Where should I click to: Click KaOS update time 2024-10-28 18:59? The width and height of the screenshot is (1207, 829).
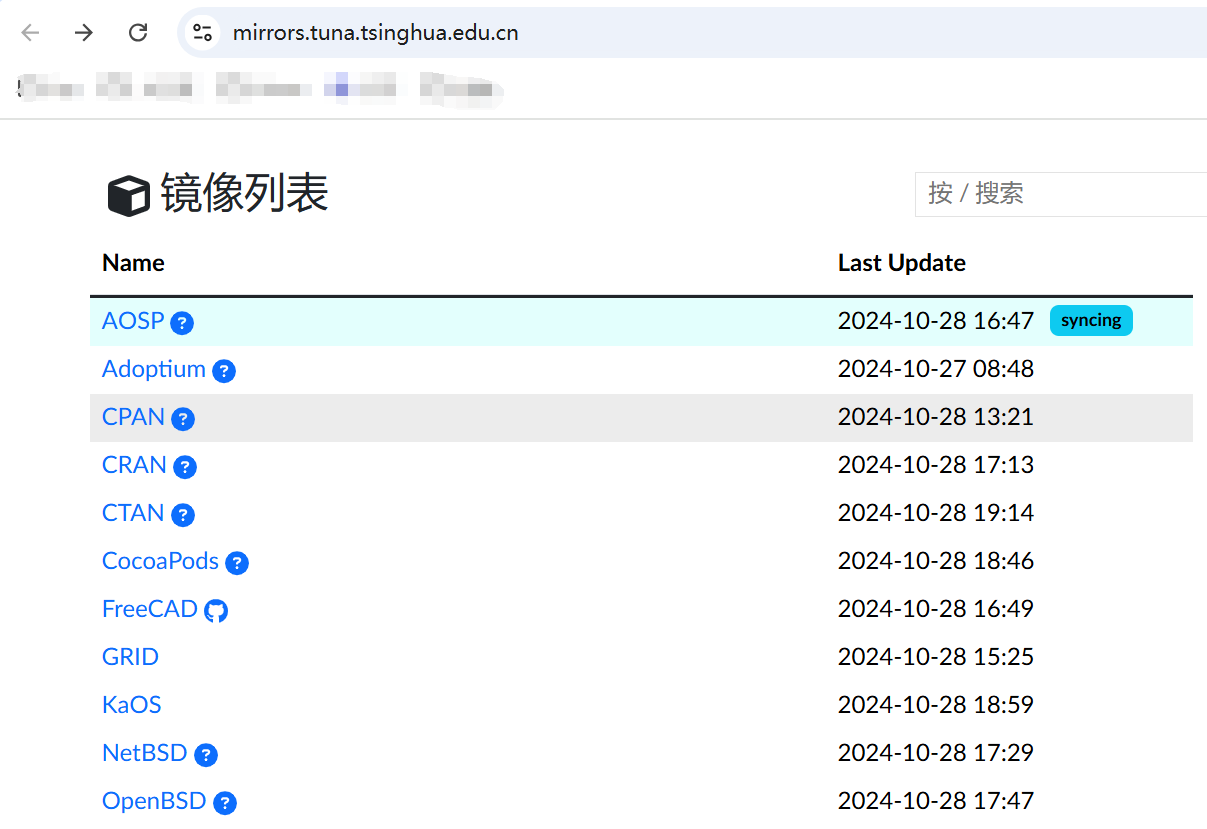(936, 705)
